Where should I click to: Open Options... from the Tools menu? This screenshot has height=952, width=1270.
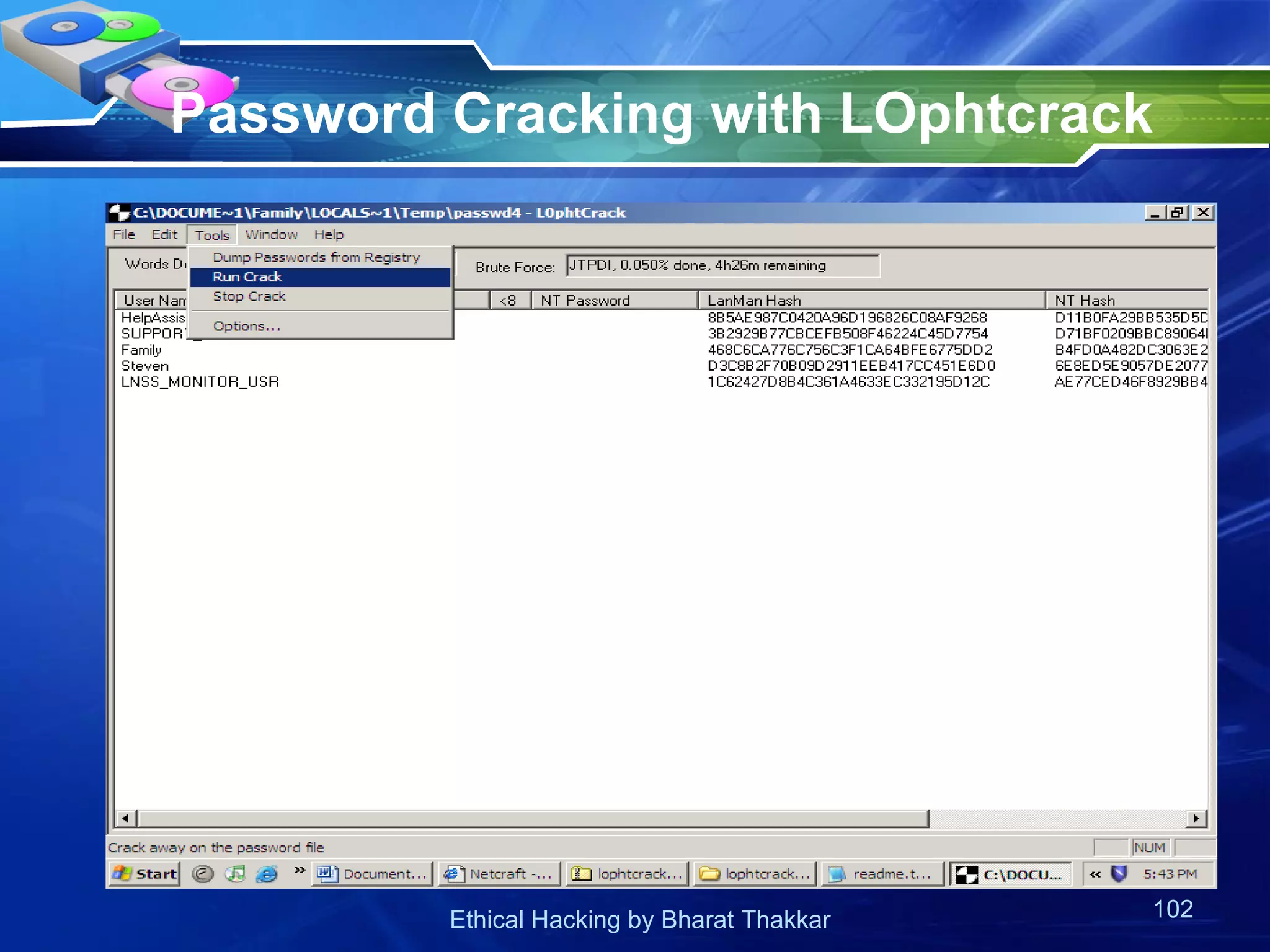coord(247,326)
